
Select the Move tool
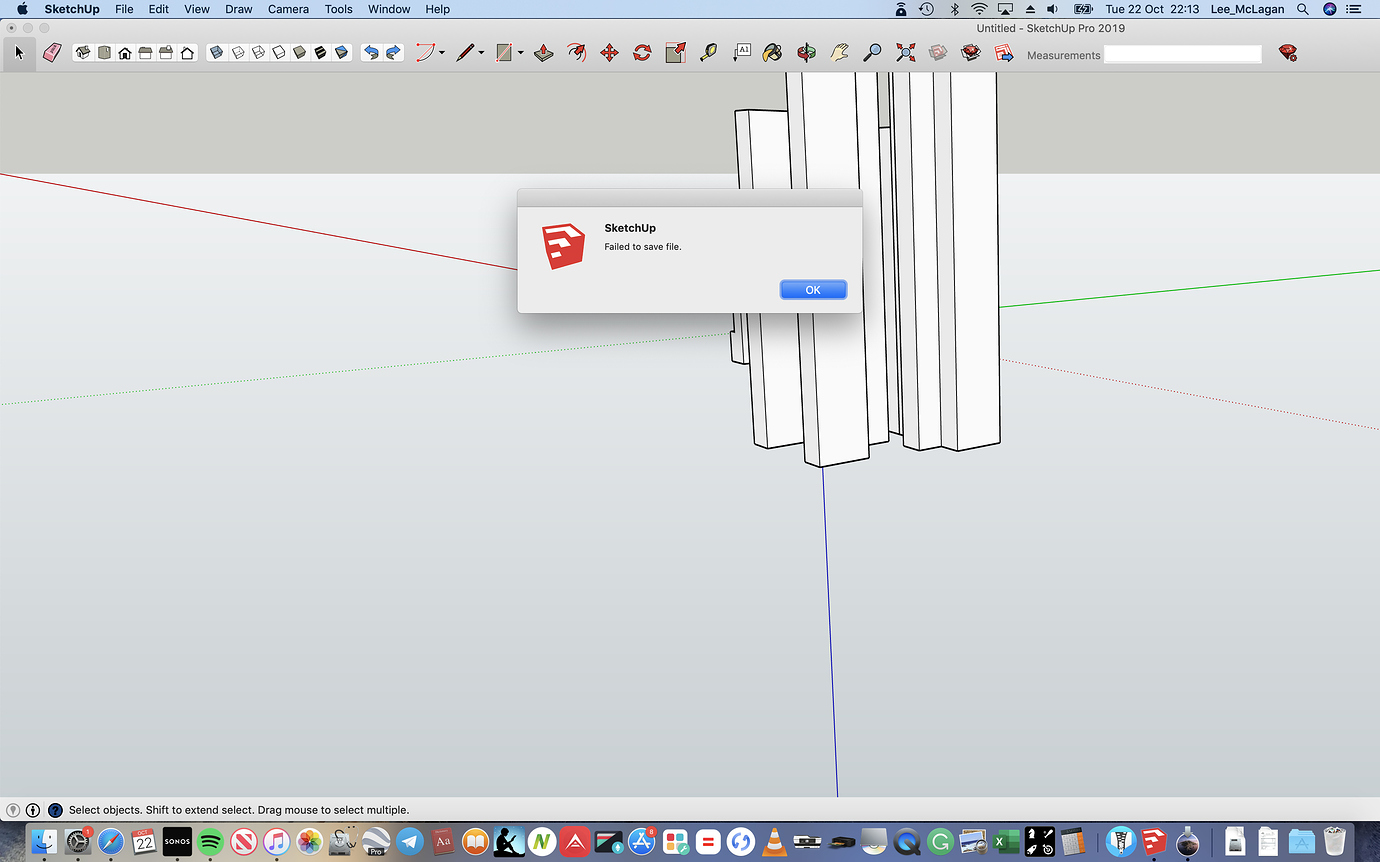pos(609,52)
